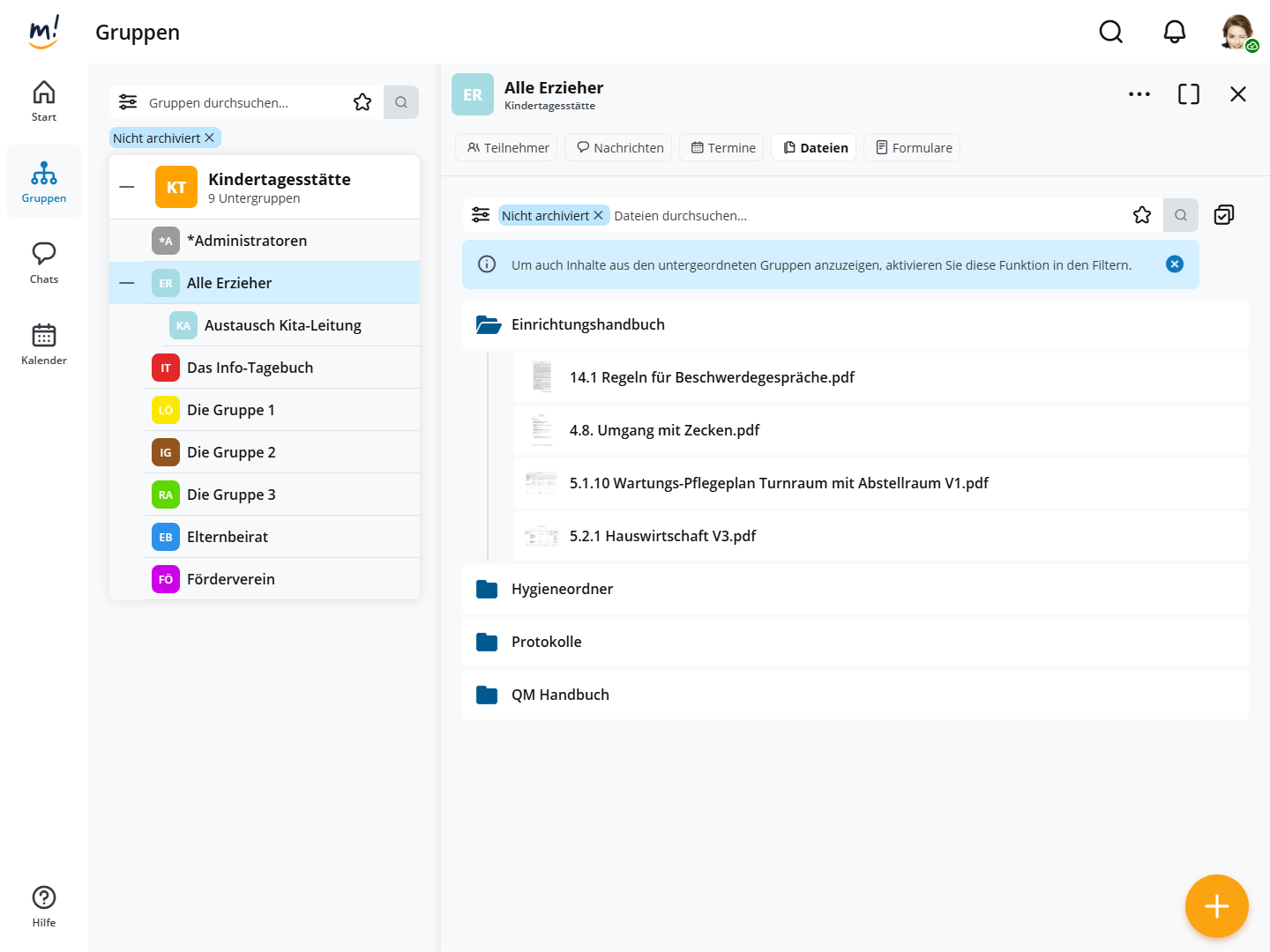Collapse the Einrichtungshandbuch folder
The image size is (1270, 952).
488,324
